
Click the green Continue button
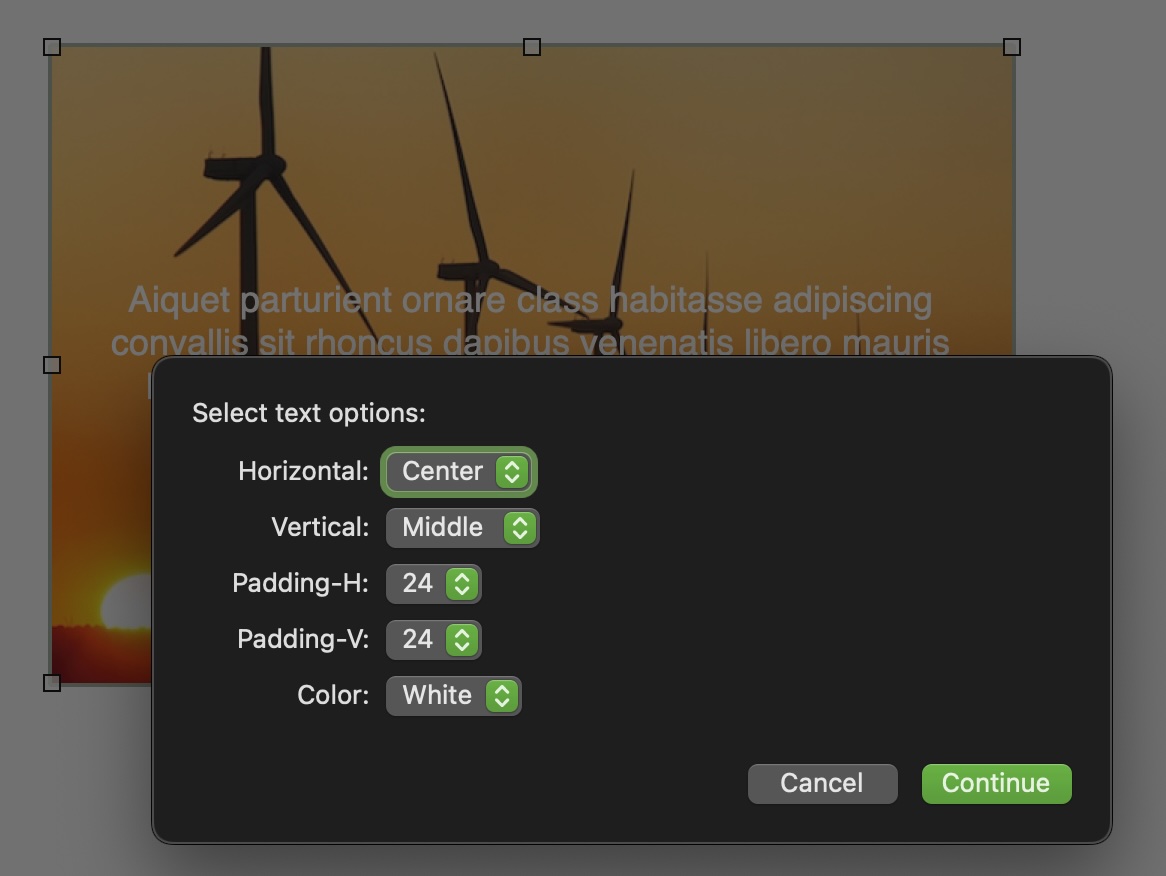[x=996, y=784]
